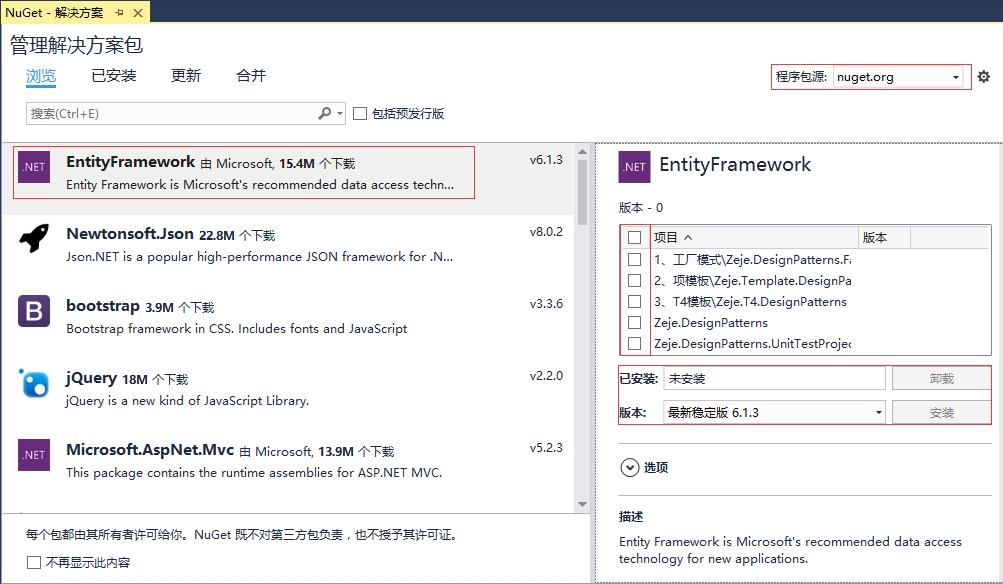Toggle 包括预发行版 checkbox
Viewport: 1003px width, 584px height.
360,113
